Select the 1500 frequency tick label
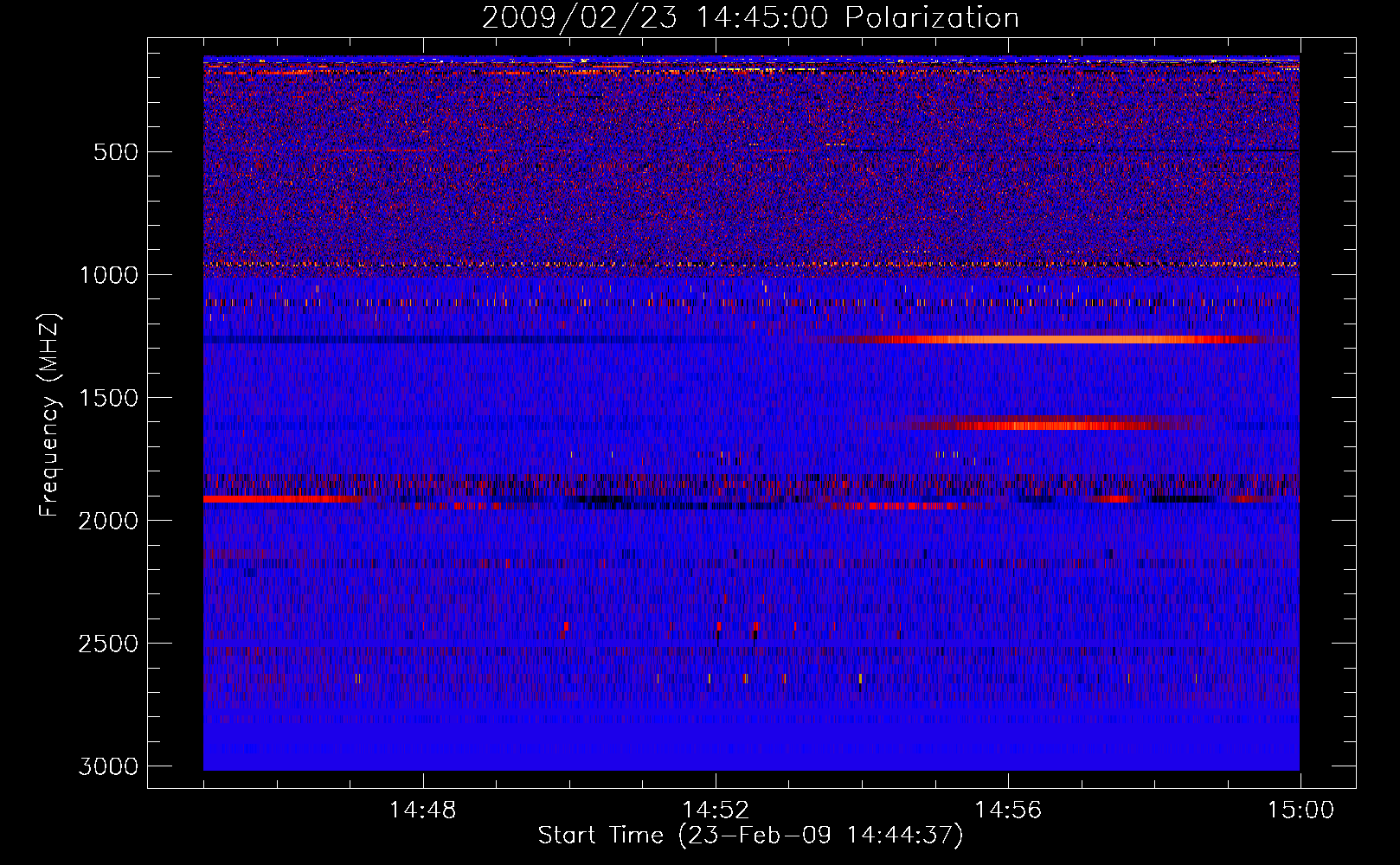This screenshot has width=1400, height=865. [x=108, y=398]
